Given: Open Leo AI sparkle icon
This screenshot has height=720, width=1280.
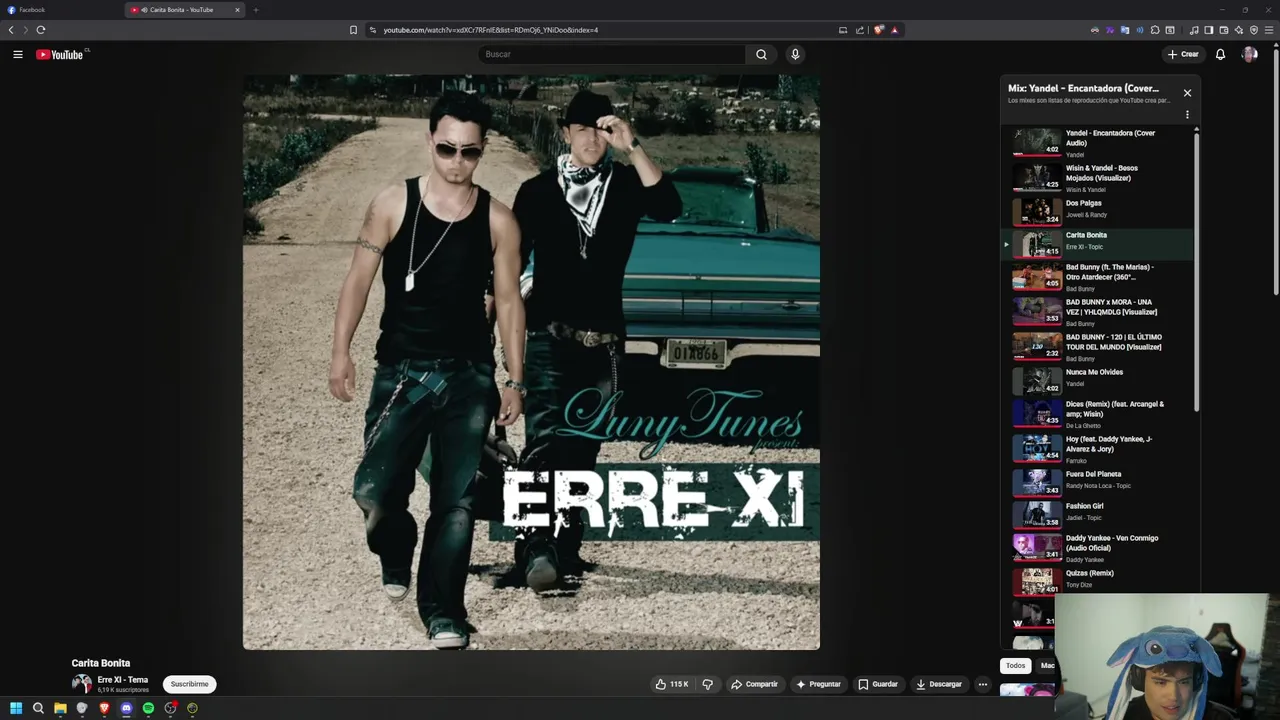Looking at the screenshot, I should (x=1239, y=30).
